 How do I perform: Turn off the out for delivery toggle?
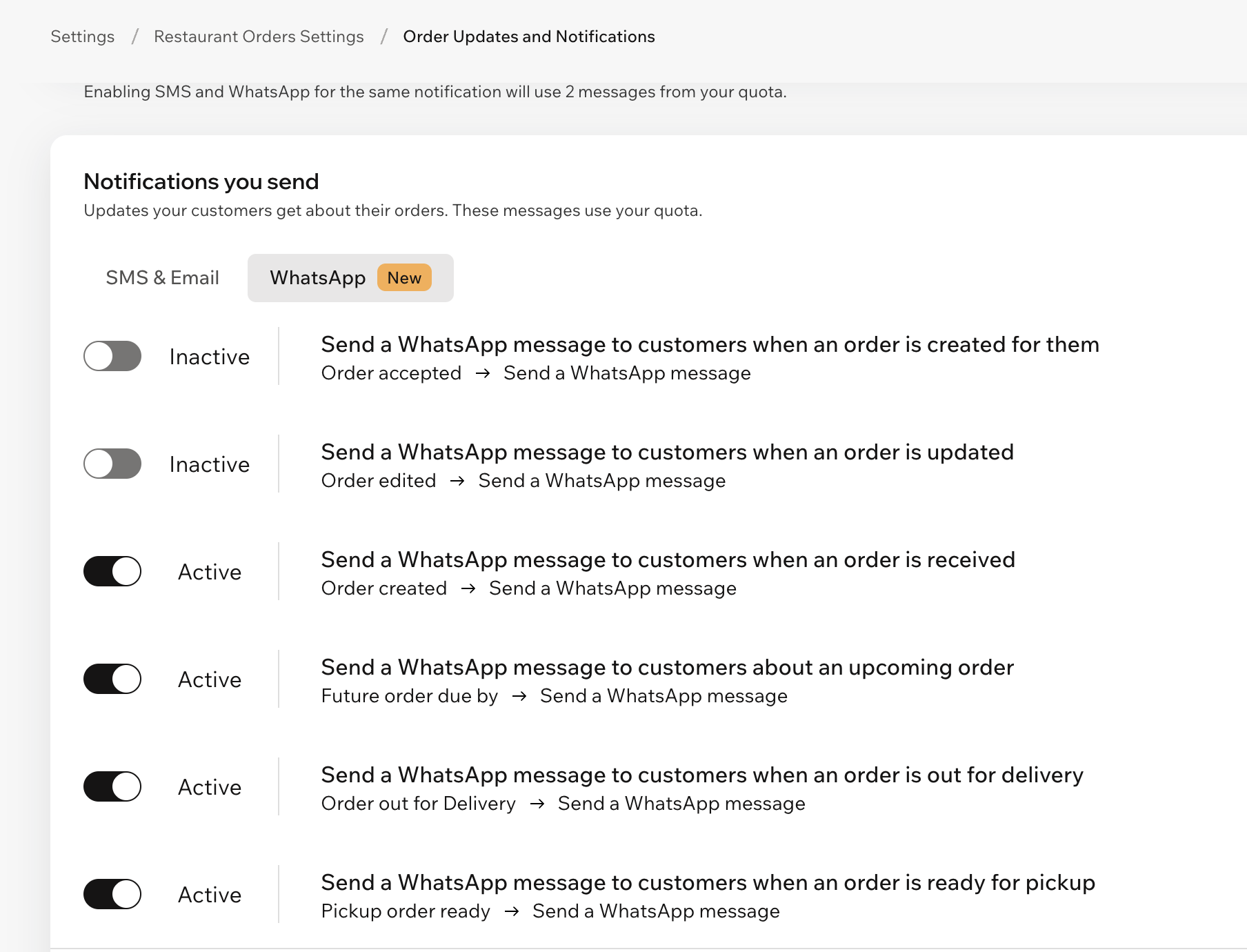click(112, 786)
